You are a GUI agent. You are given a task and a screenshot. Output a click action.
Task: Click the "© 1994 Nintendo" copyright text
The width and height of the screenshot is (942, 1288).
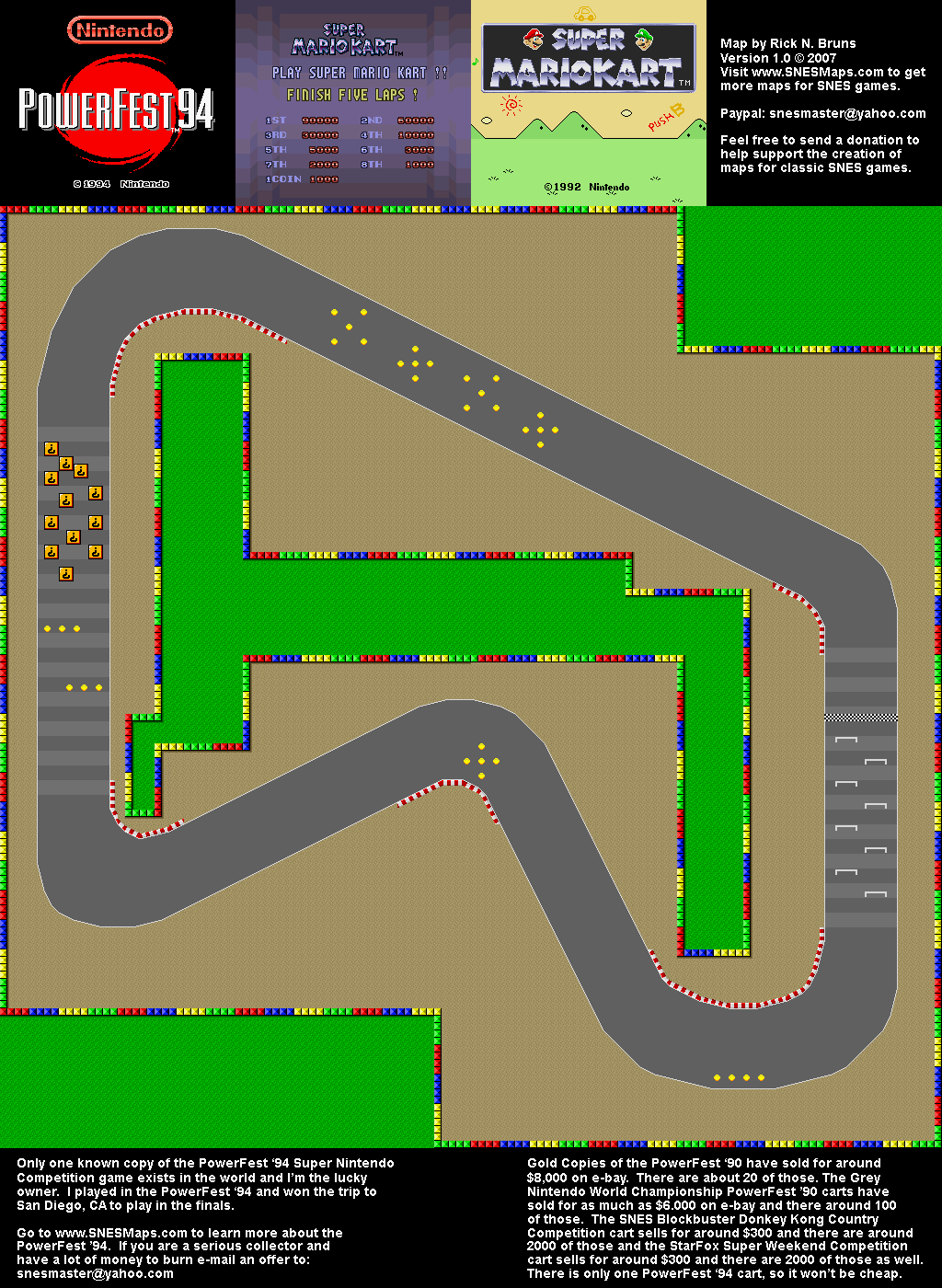121,184
